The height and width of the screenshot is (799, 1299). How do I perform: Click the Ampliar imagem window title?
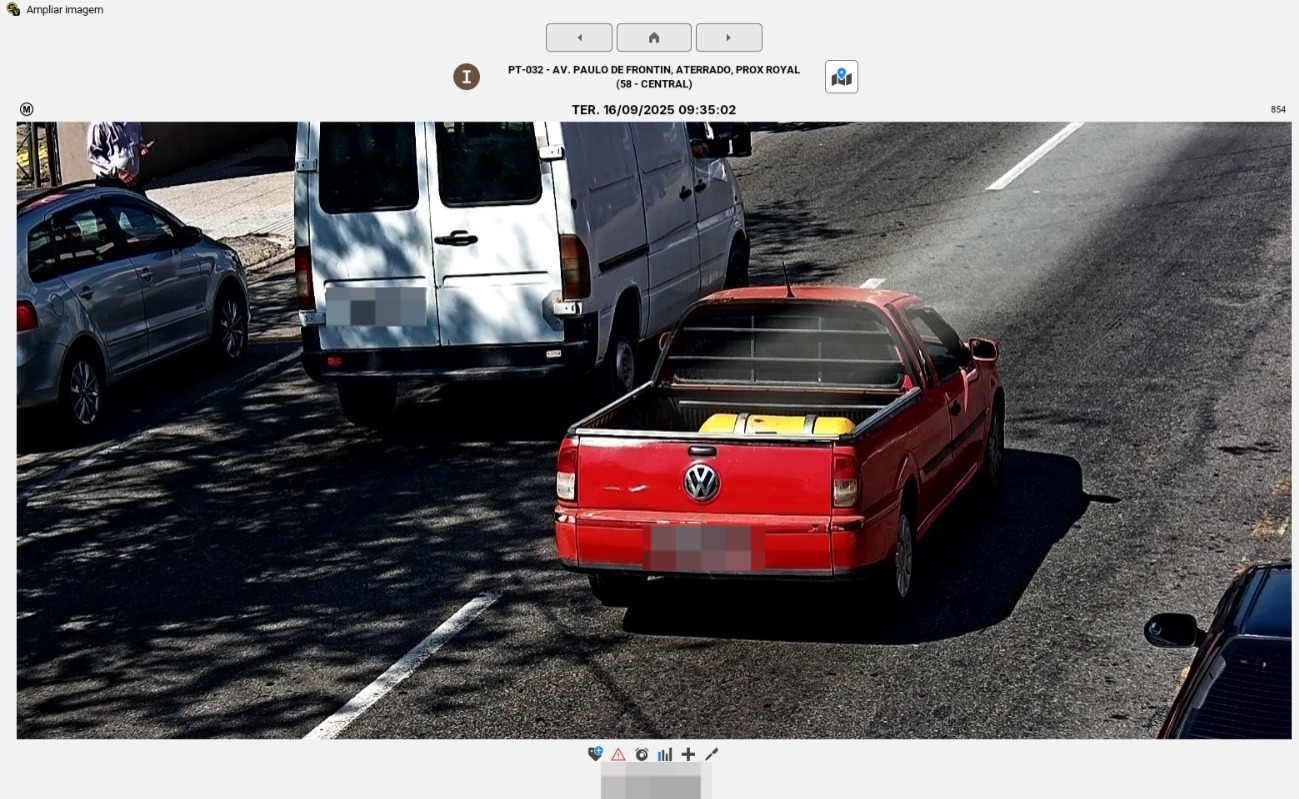pos(65,10)
